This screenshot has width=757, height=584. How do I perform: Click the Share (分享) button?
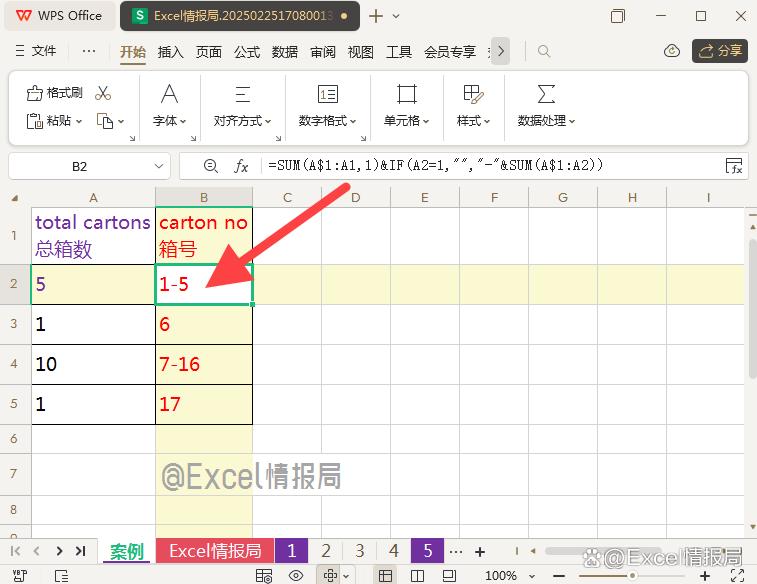(720, 51)
